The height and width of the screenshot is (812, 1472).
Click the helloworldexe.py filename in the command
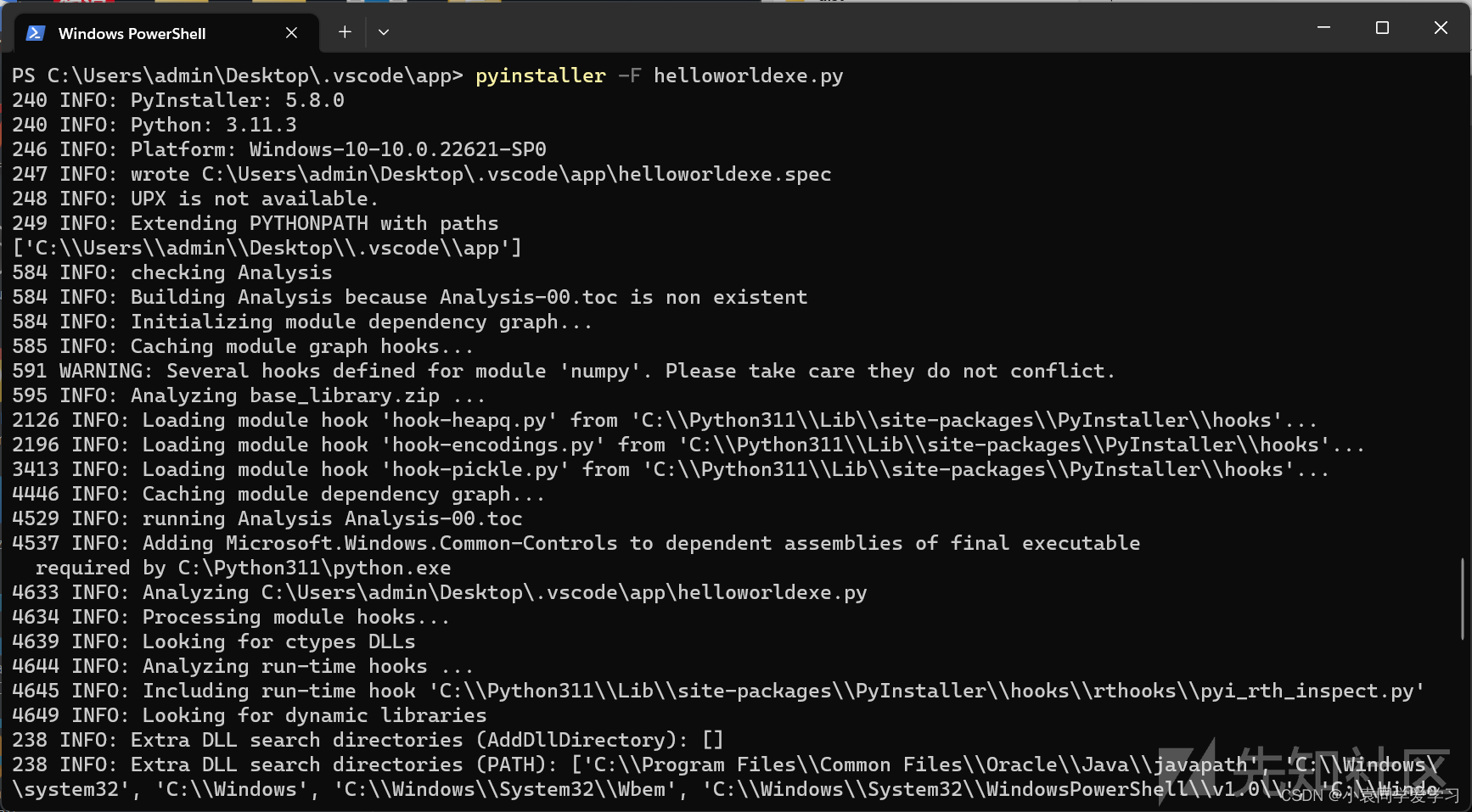747,76
